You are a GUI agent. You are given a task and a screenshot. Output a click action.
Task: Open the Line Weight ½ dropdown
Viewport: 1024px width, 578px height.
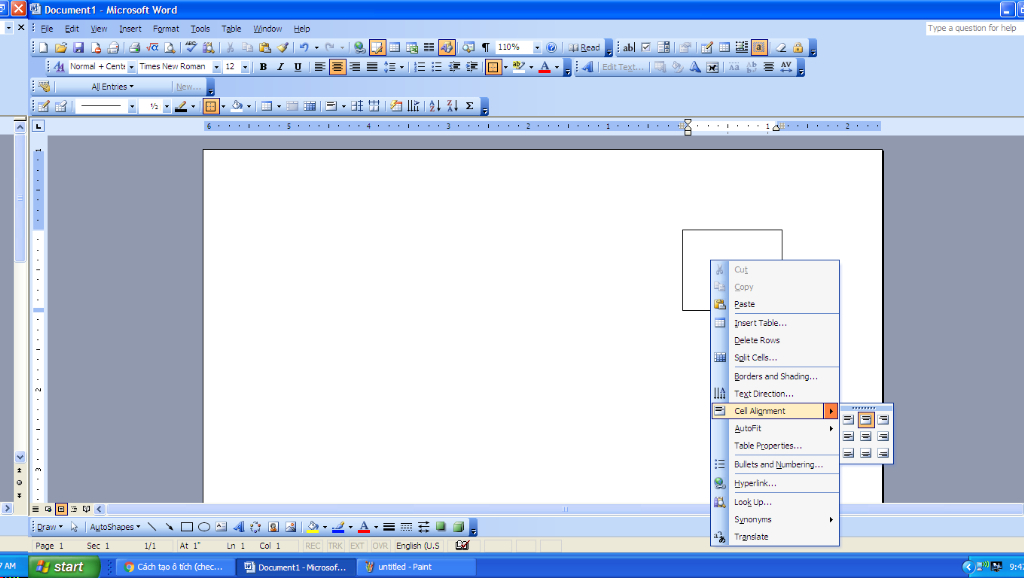(x=167, y=106)
